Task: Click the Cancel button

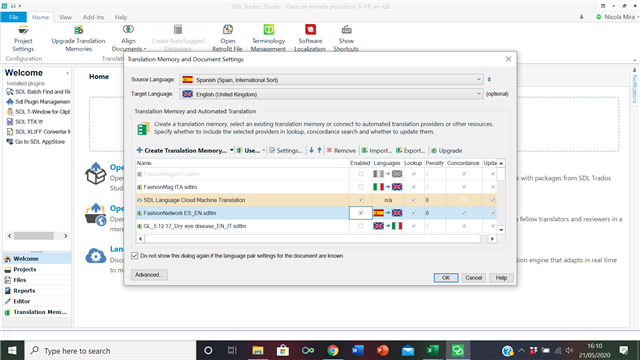Action: (473, 278)
